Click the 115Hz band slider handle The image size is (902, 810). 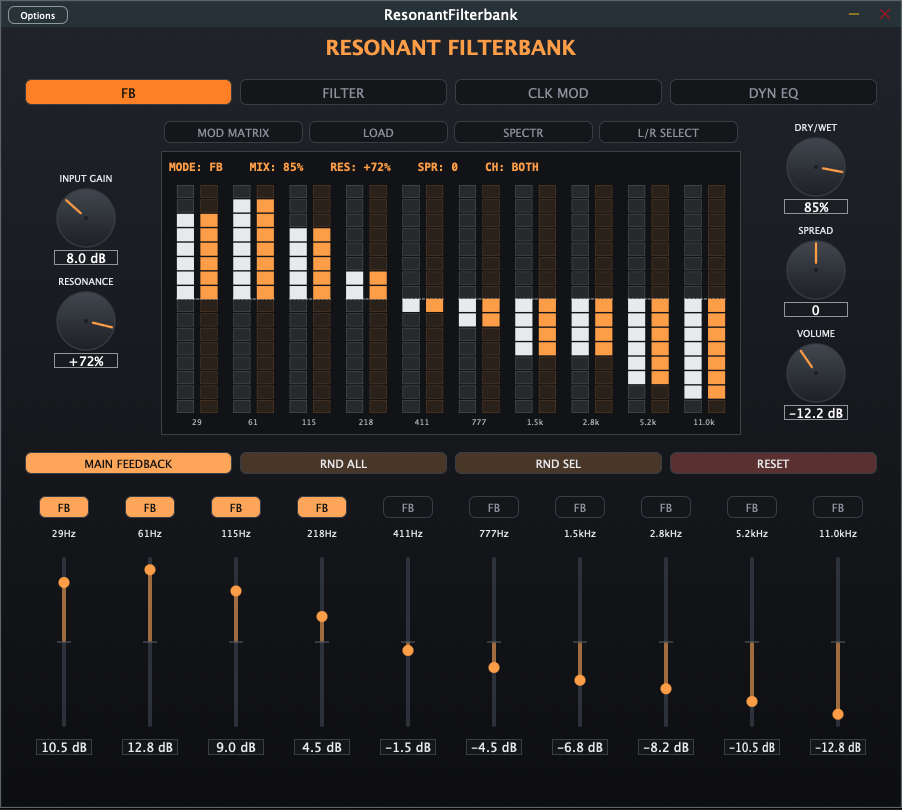(236, 591)
